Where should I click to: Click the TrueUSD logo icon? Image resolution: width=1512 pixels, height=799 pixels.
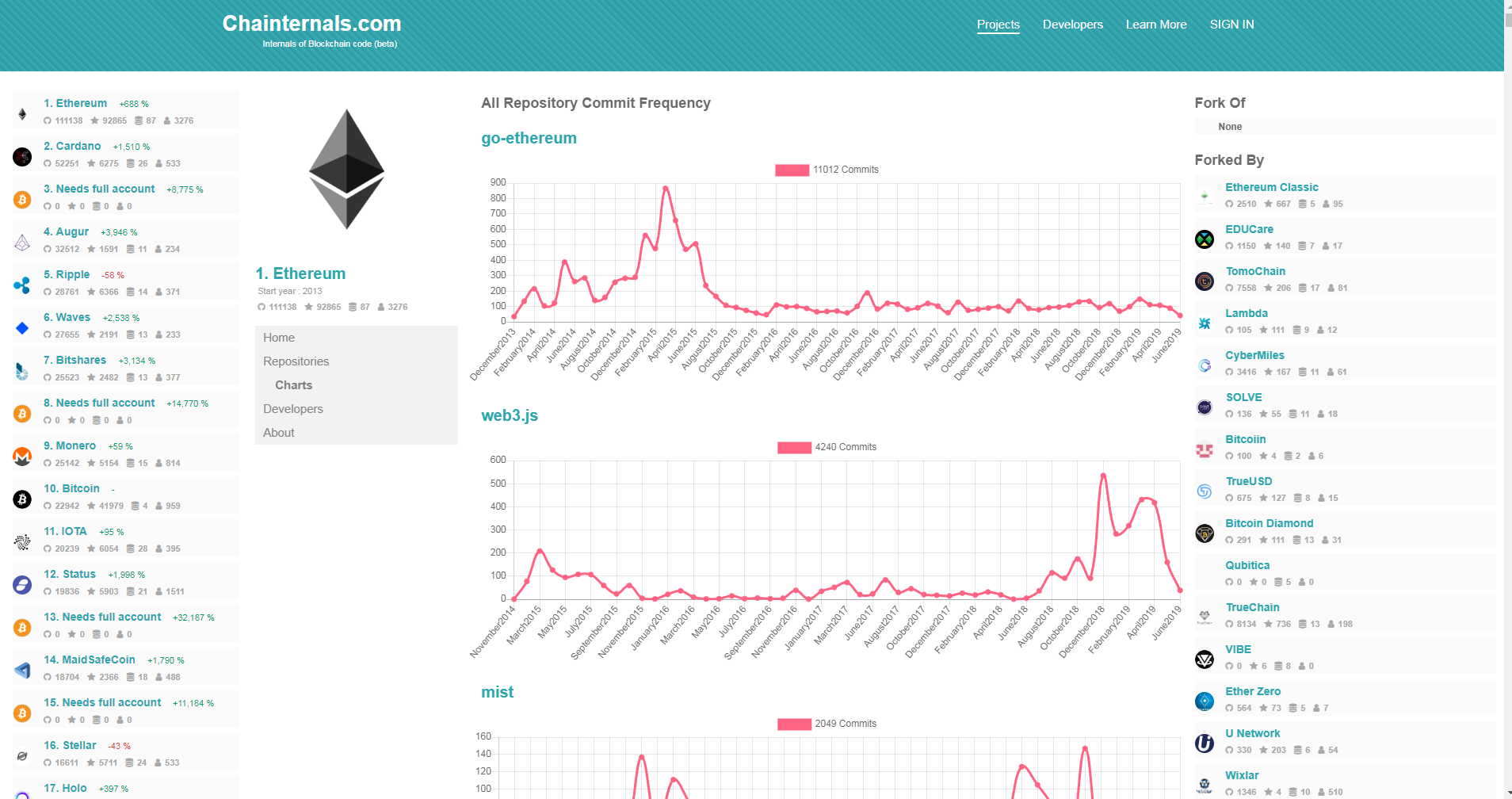click(x=1205, y=491)
